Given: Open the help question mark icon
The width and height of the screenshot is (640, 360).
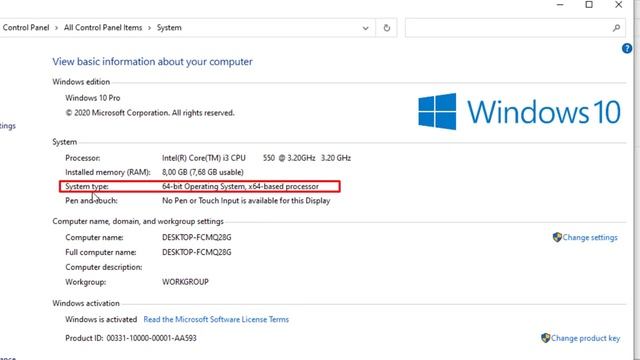Looking at the screenshot, I should (x=627, y=49).
